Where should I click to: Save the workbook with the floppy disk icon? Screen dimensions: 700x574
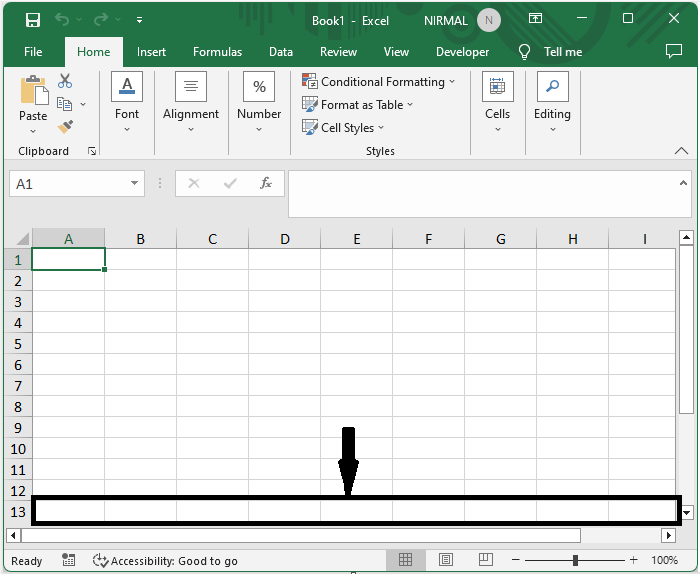(33, 20)
